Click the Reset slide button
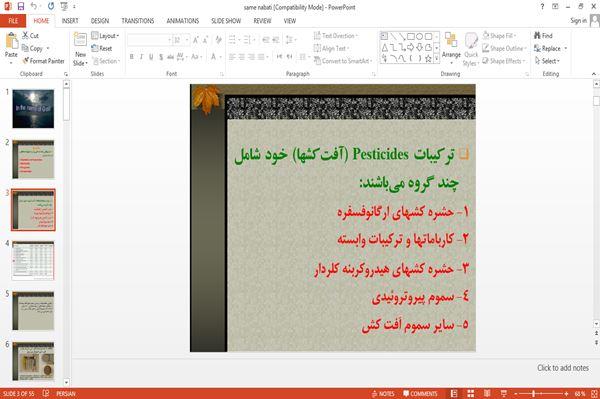600x399 pixels. pyautogui.click(x=102, y=48)
